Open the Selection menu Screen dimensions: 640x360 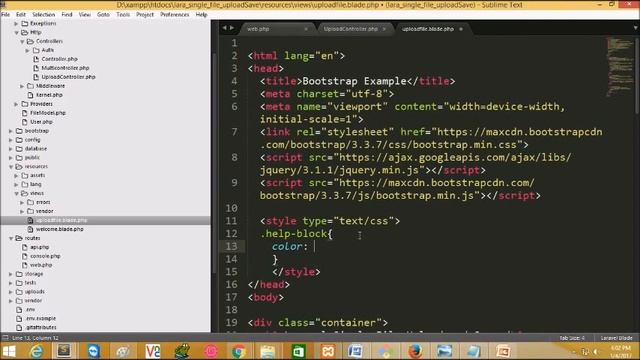(x=43, y=14)
